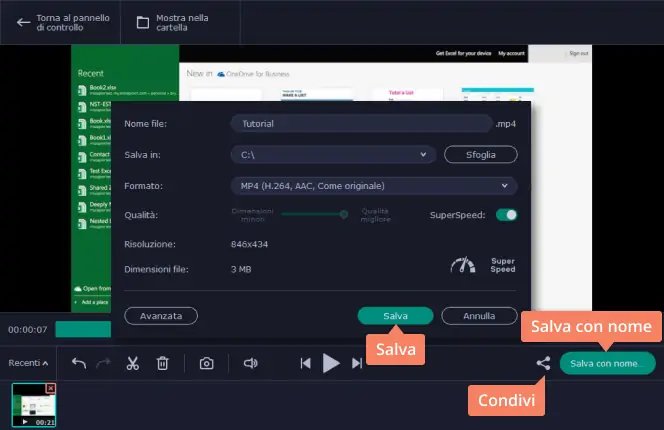Start playback with the play button
The width and height of the screenshot is (664, 430).
(331, 363)
